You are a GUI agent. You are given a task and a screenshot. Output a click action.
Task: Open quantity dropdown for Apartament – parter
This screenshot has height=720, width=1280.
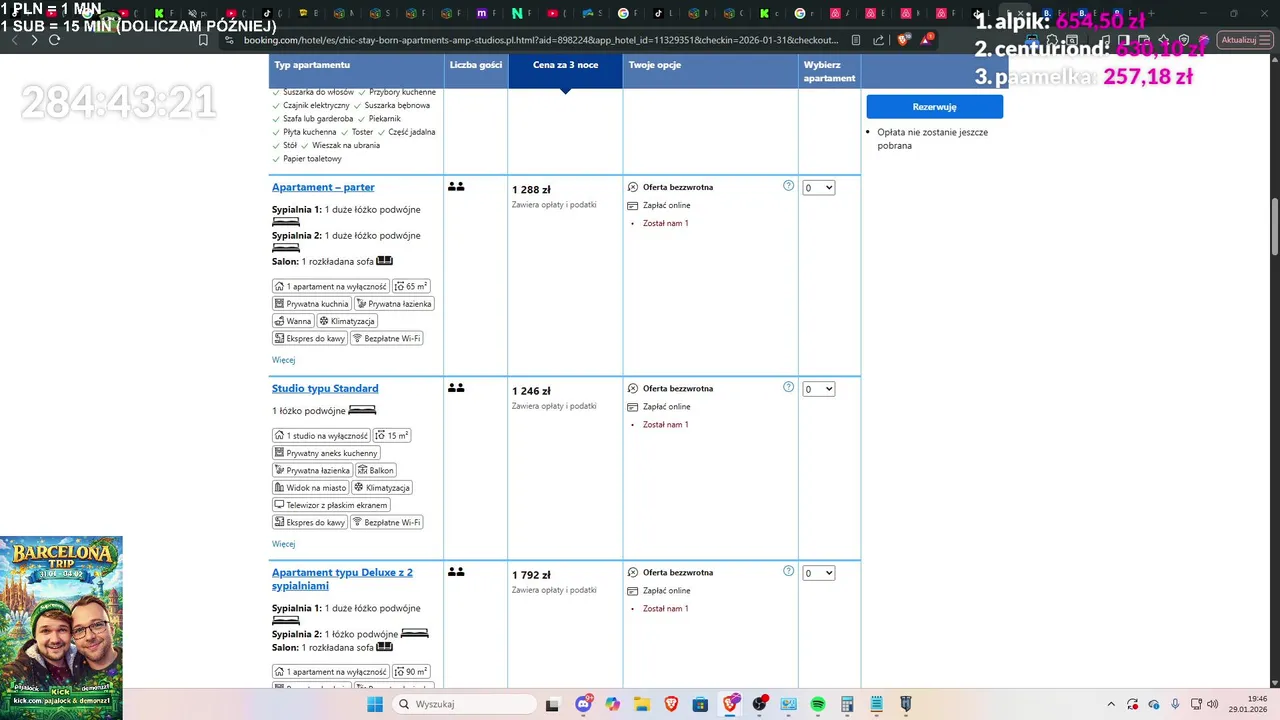pos(818,188)
